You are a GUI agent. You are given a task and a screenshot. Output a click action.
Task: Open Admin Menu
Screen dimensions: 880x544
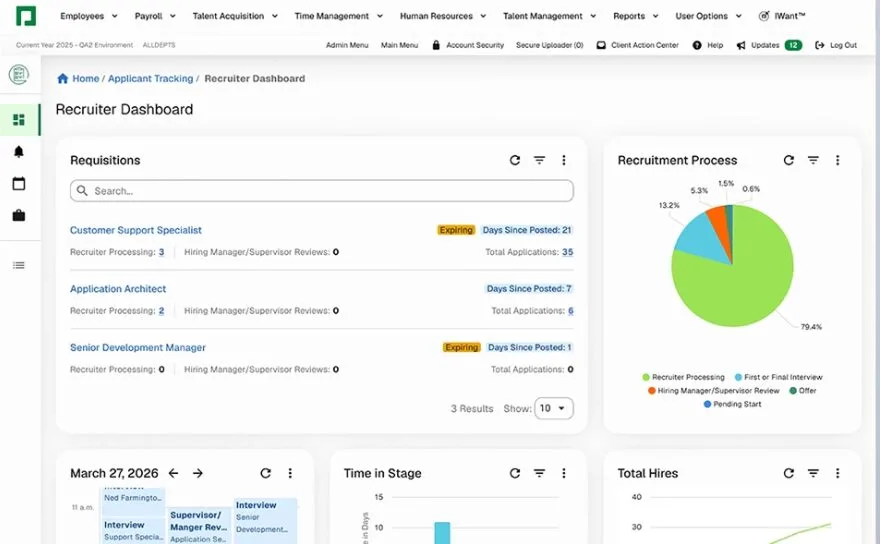pyautogui.click(x=347, y=45)
